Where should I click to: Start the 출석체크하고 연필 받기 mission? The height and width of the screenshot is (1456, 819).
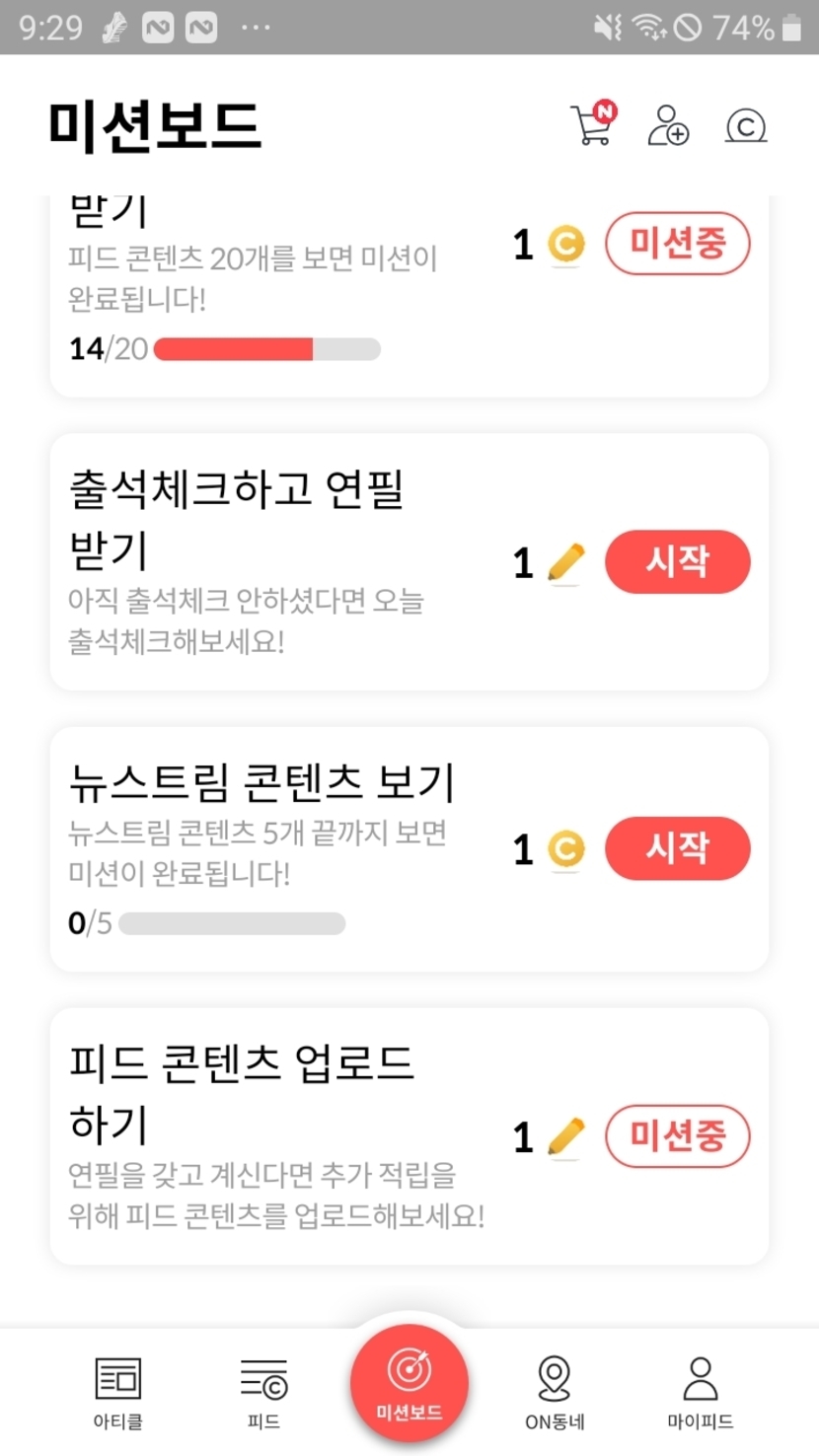point(677,562)
